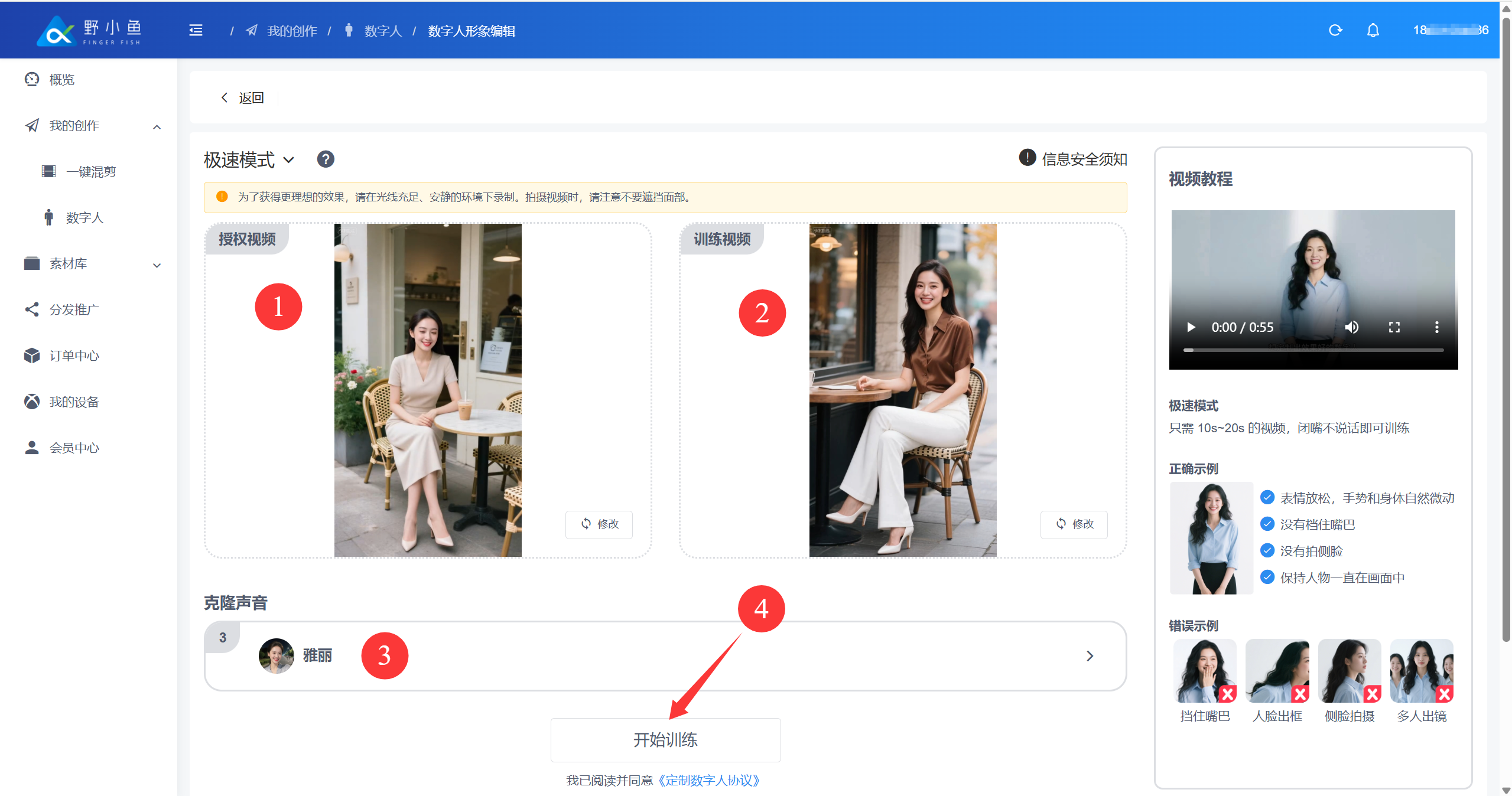This screenshot has height=796, width=1512.
Task: Go to 订单中心 menu item
Action: (x=74, y=356)
